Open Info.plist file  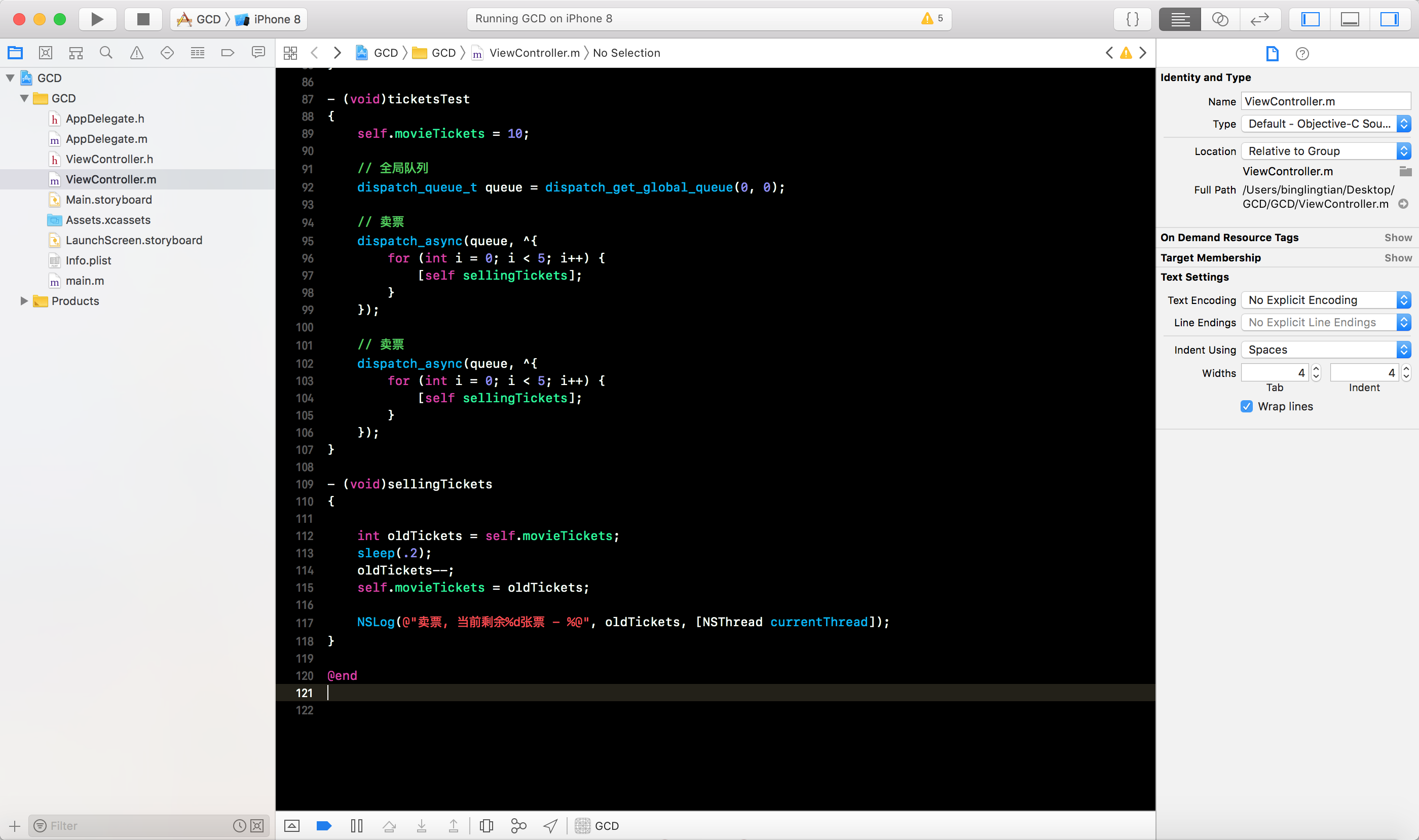[x=88, y=261]
